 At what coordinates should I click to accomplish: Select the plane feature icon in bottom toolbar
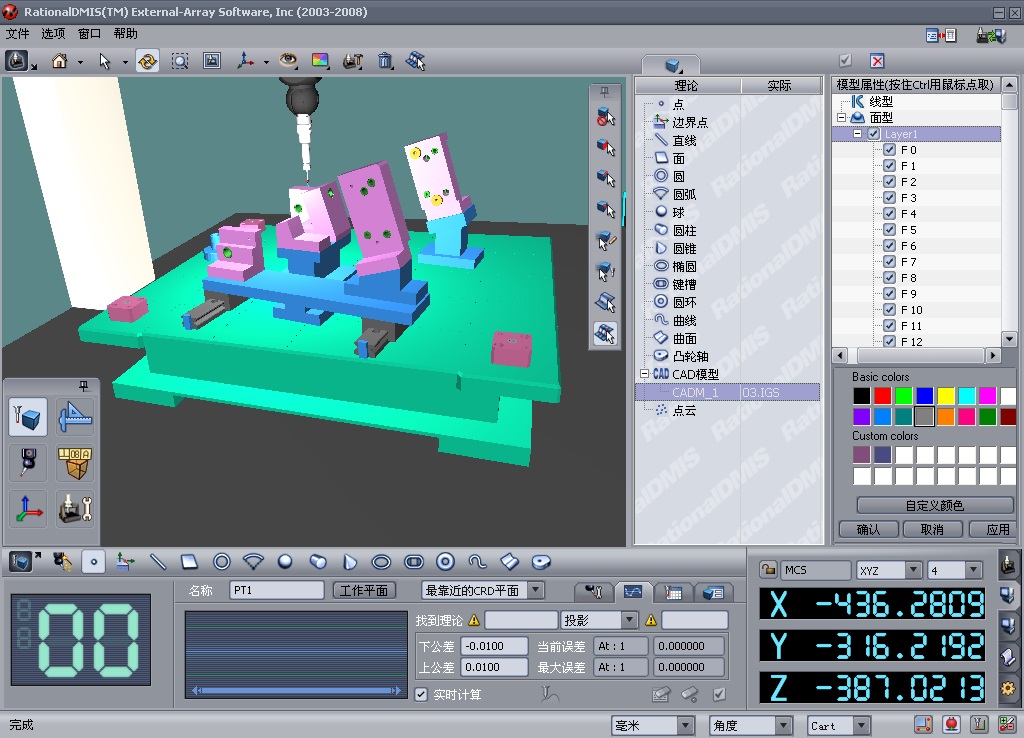tap(189, 562)
